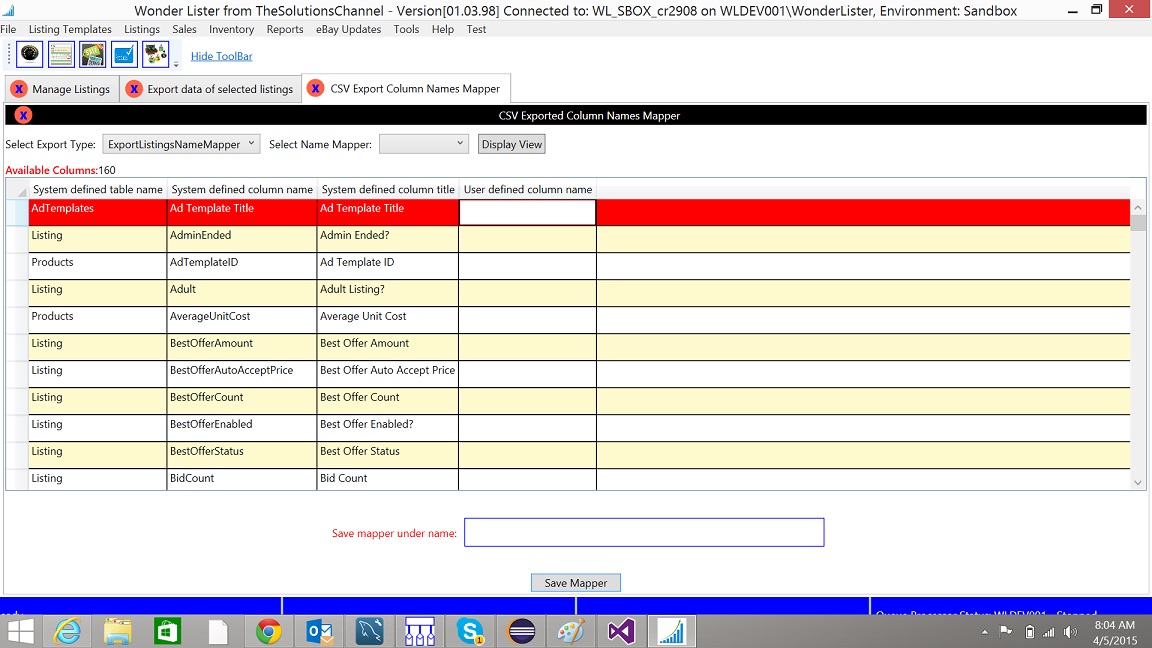The image size is (1152, 648).
Task: Open the Windows Store taskbar icon
Action: click(x=168, y=632)
